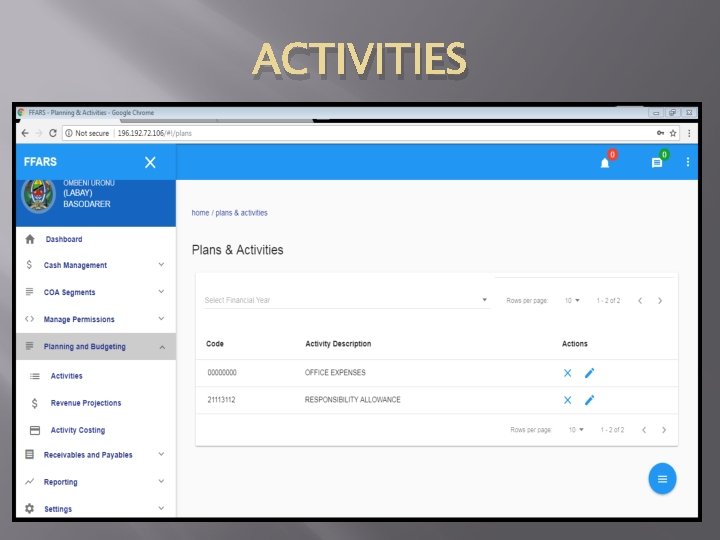Expand Cash Management menu

pyautogui.click(x=161, y=264)
